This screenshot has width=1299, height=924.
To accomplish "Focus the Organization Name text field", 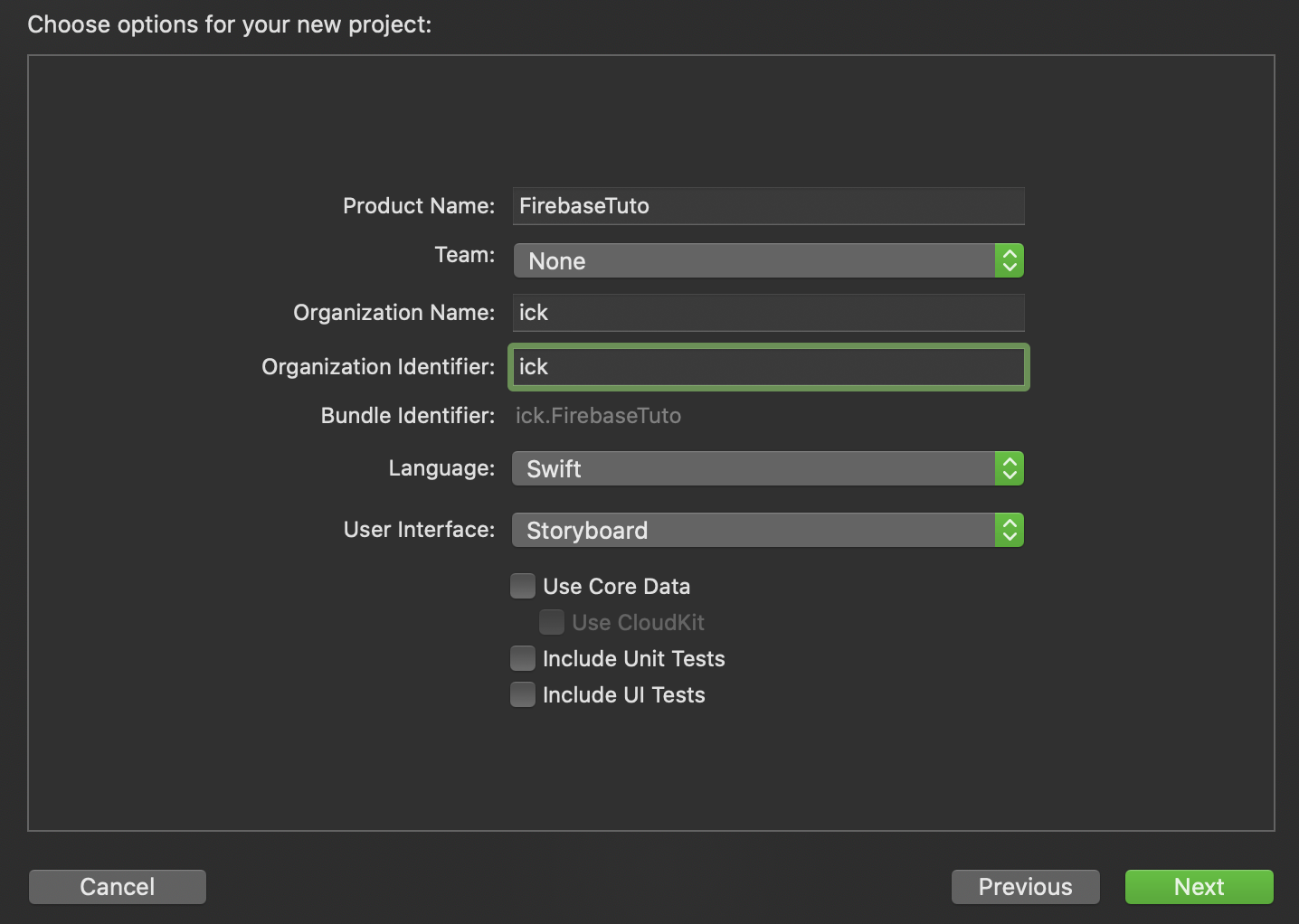I will [768, 313].
